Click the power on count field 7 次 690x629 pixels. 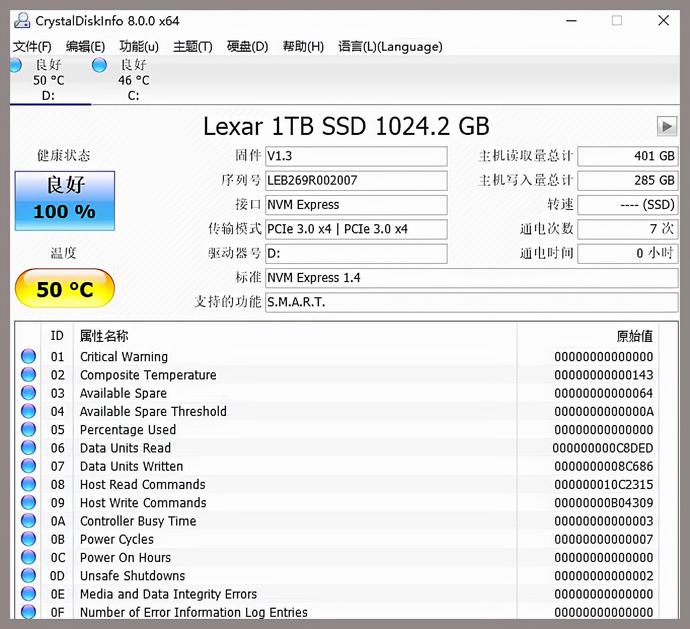pos(628,229)
